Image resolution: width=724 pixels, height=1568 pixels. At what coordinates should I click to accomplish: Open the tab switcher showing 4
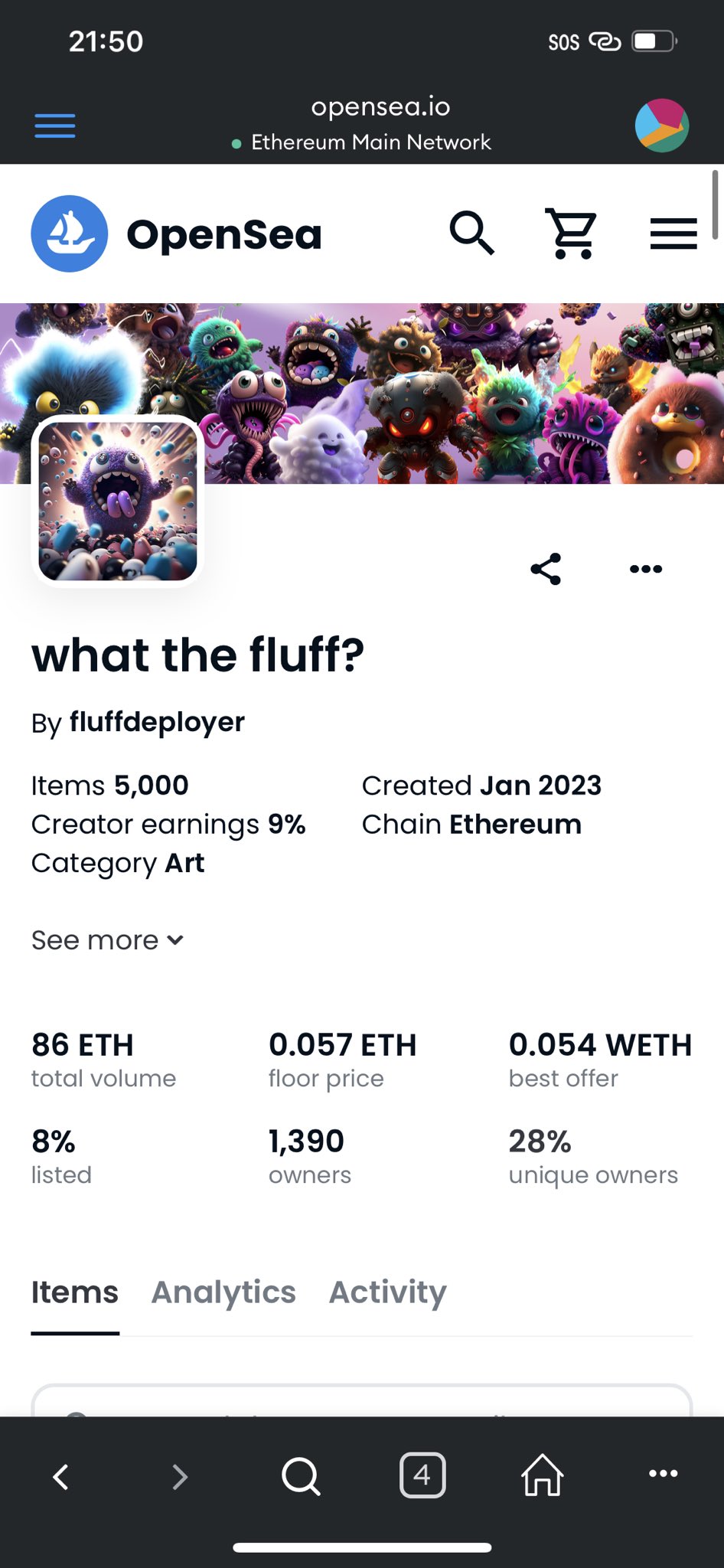(x=422, y=1475)
